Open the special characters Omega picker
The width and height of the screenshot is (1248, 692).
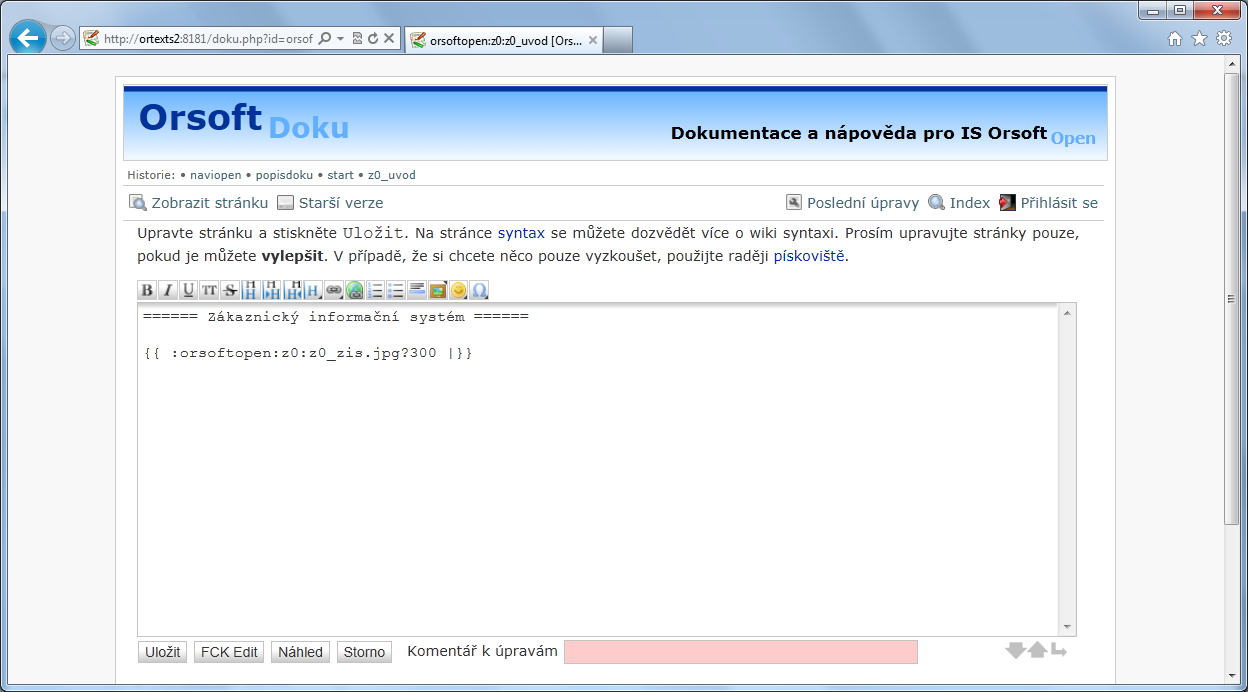pyautogui.click(x=479, y=291)
